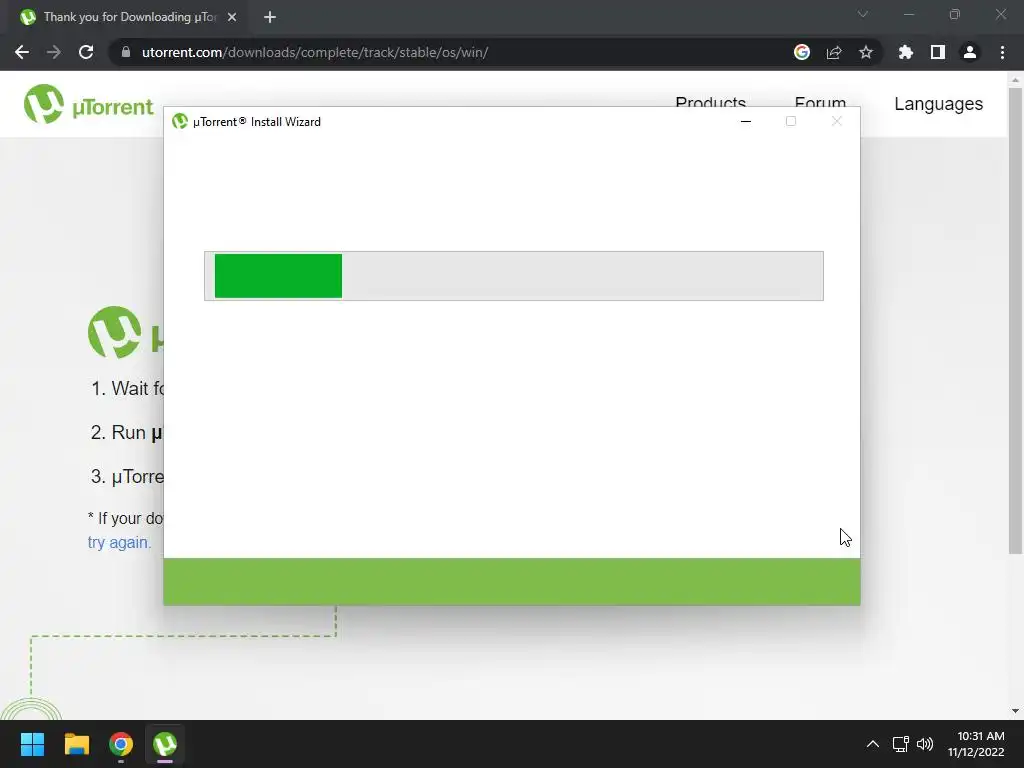
Task: Click the scrollbar up arrow
Action: click(x=1015, y=80)
